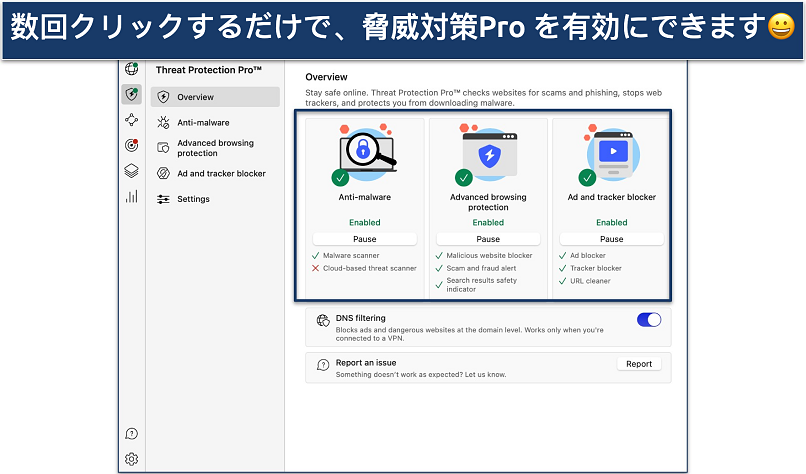The image size is (806, 474).
Task: Click the Tracker blocker text
Action: pos(596,268)
